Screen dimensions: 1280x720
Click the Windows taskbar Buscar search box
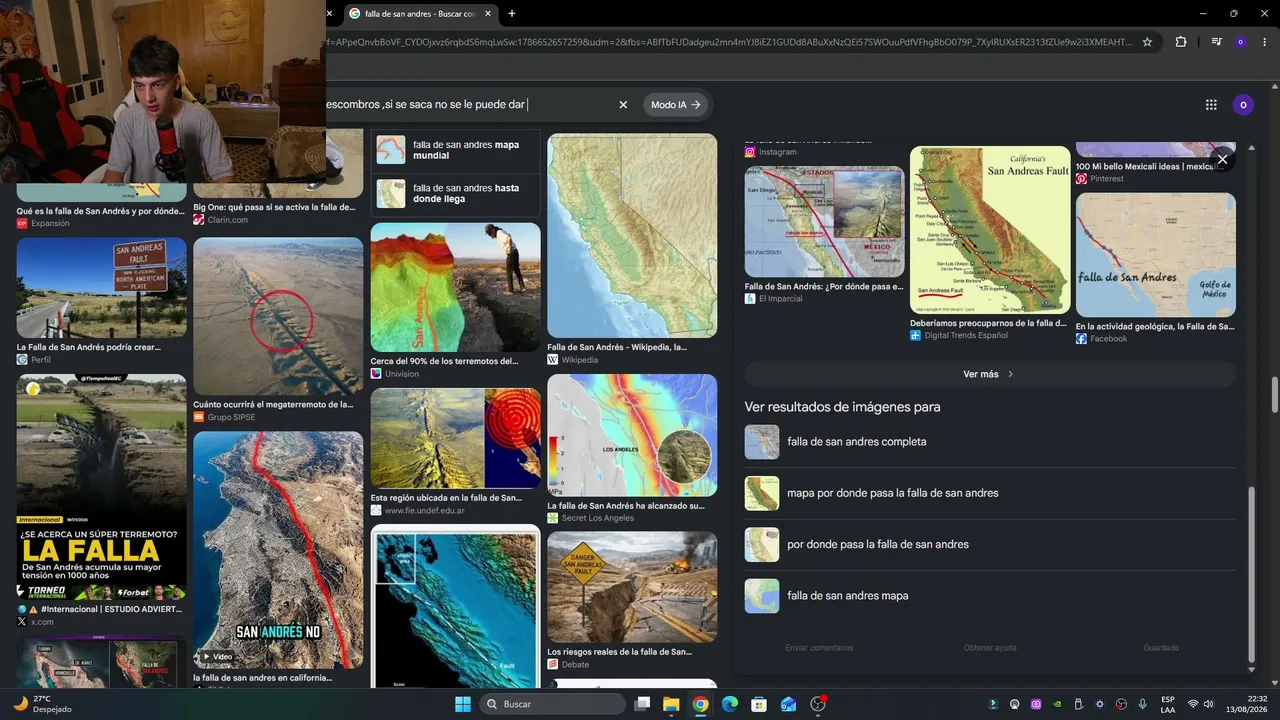[552, 704]
